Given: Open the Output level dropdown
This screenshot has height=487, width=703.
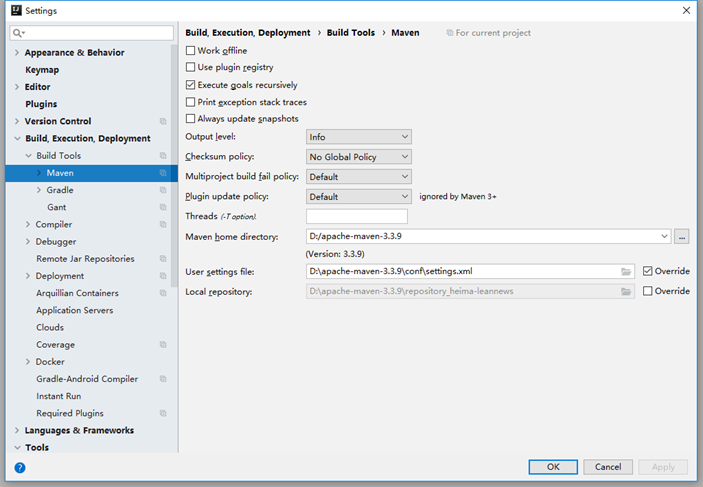Looking at the screenshot, I should 359,137.
